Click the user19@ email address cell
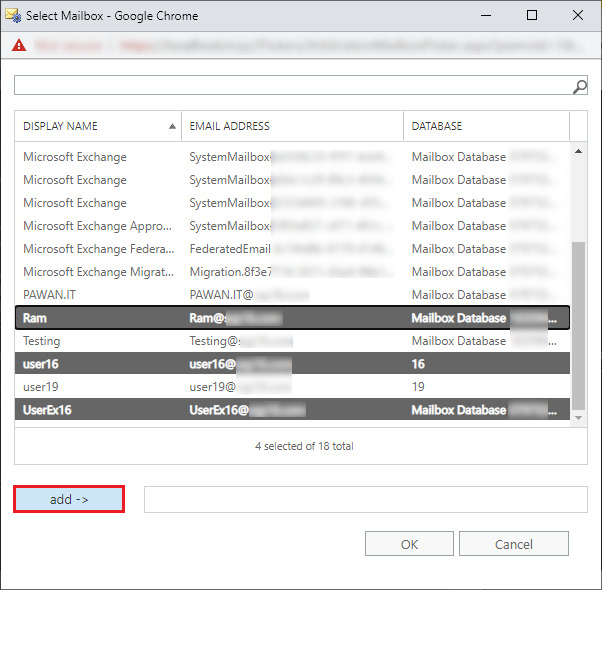 240,387
